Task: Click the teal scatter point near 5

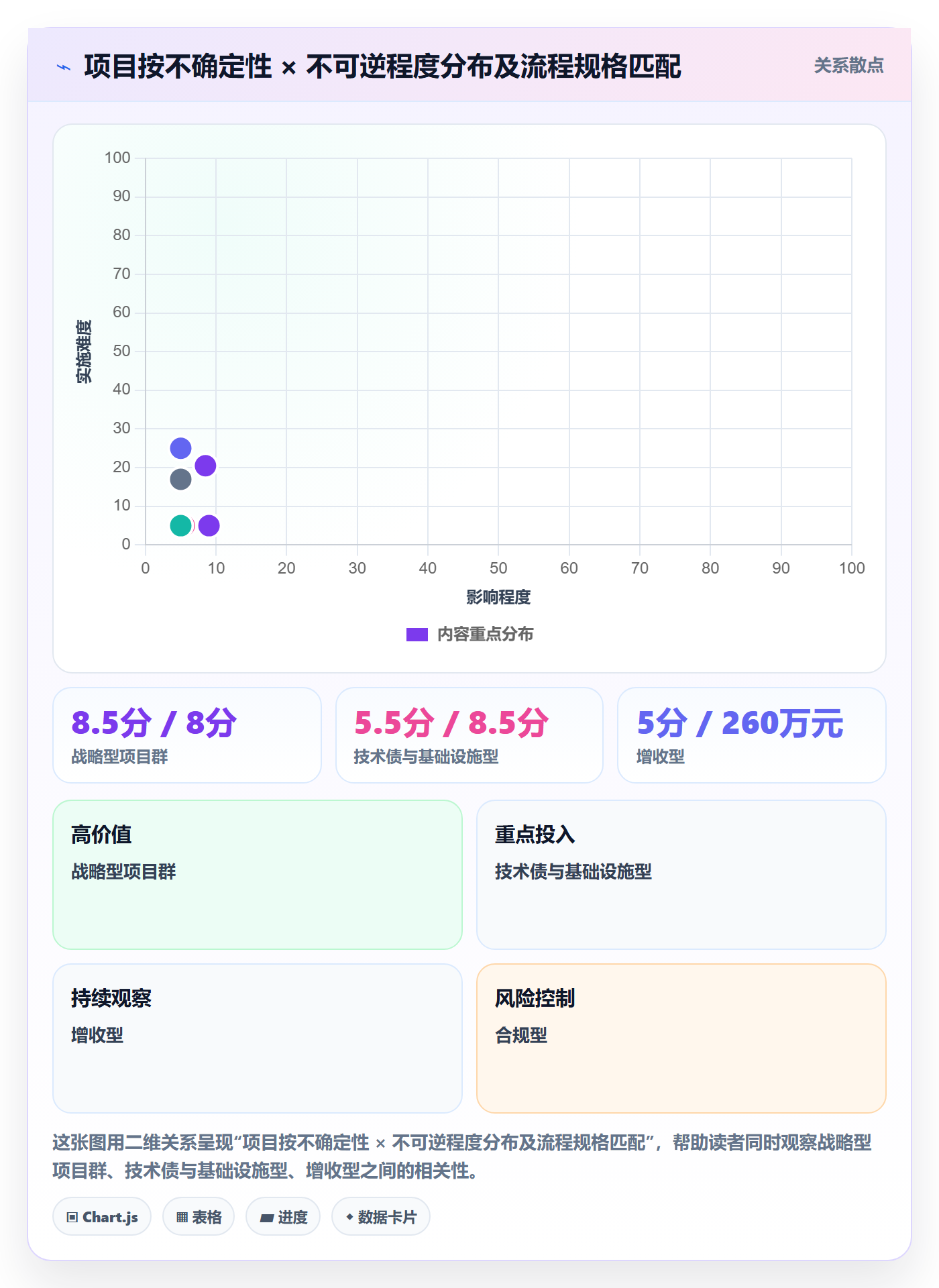Action: 180,525
